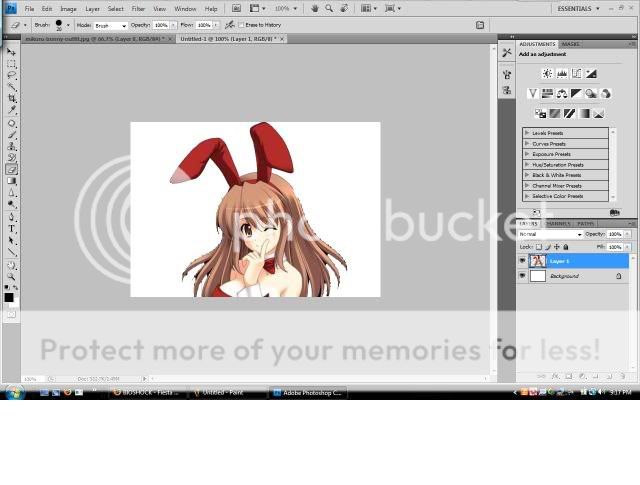Open ESSENTIALS workspace dropdown
This screenshot has height=485, width=640.
[x=578, y=9]
